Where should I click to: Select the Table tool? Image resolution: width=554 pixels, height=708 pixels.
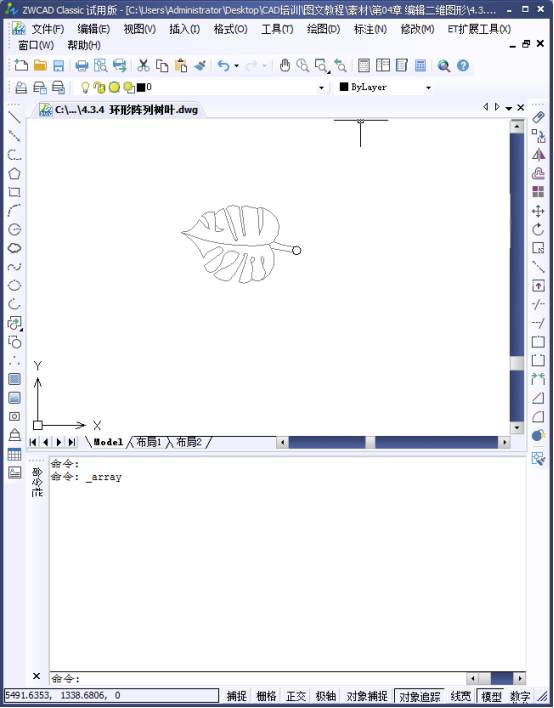pos(14,454)
